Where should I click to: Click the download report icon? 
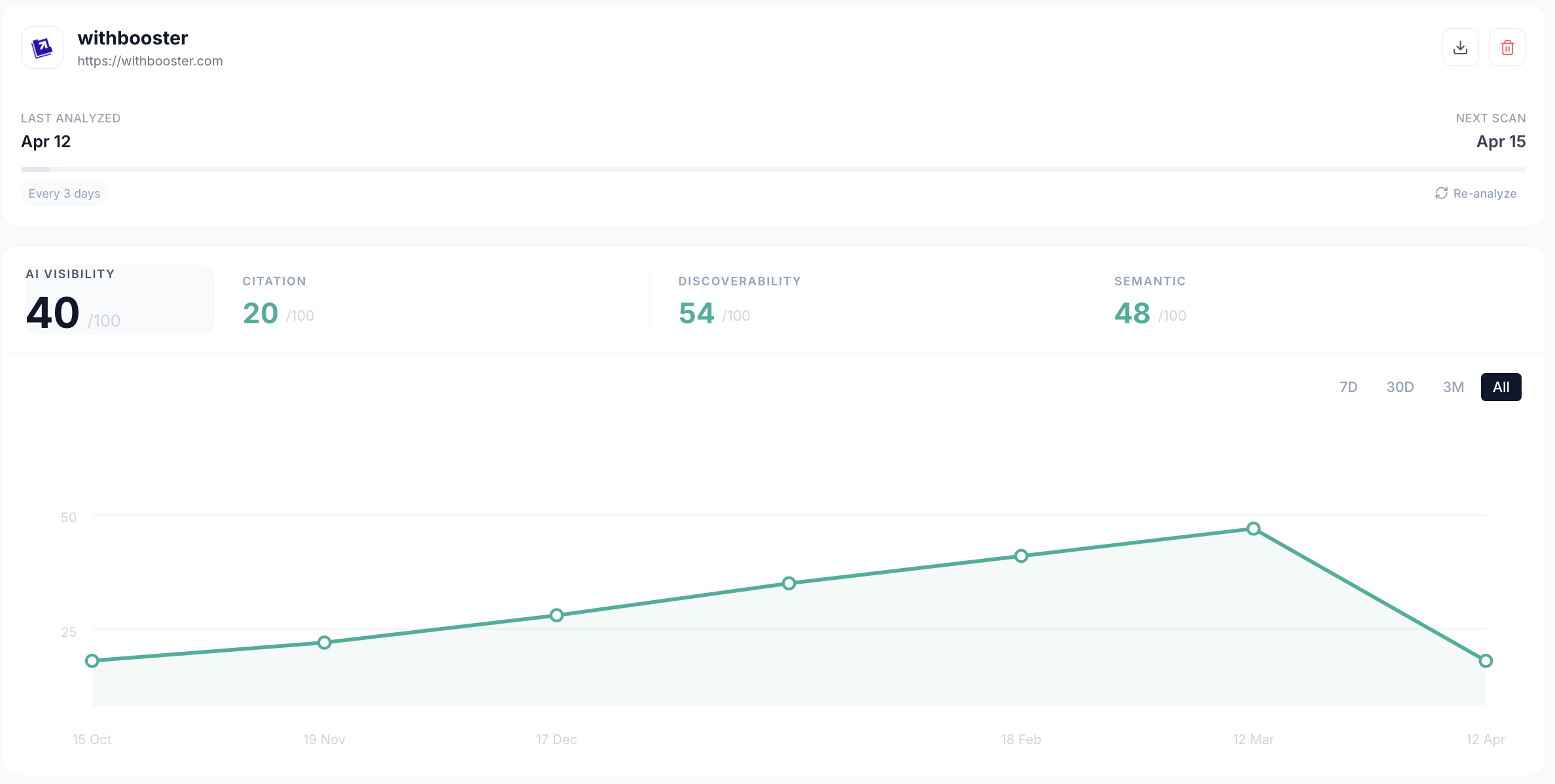coord(1460,46)
